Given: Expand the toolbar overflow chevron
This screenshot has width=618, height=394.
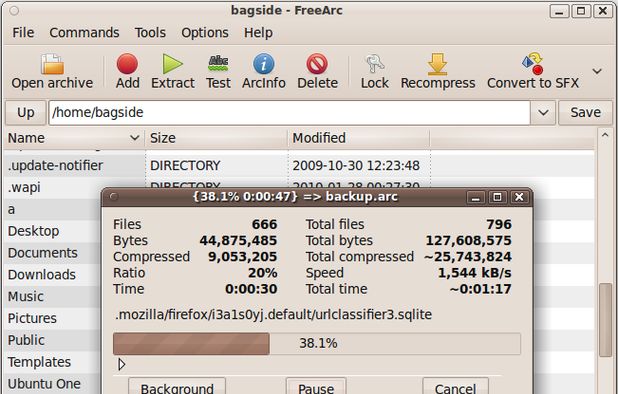Looking at the screenshot, I should pyautogui.click(x=597, y=71).
